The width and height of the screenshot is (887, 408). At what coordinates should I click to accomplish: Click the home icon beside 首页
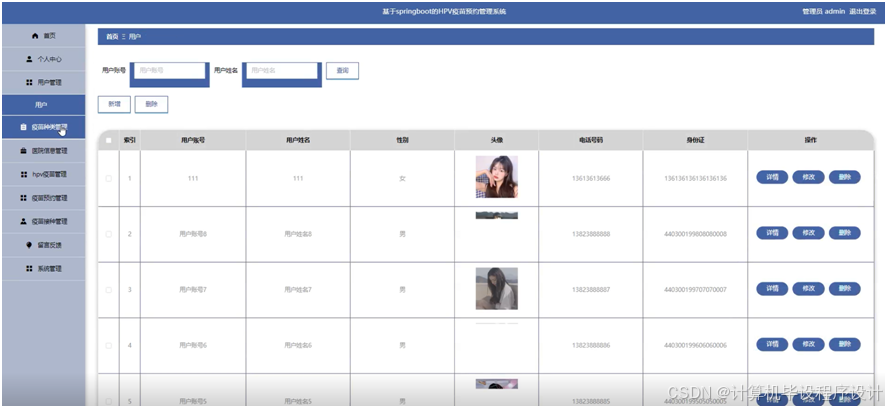tap(35, 36)
